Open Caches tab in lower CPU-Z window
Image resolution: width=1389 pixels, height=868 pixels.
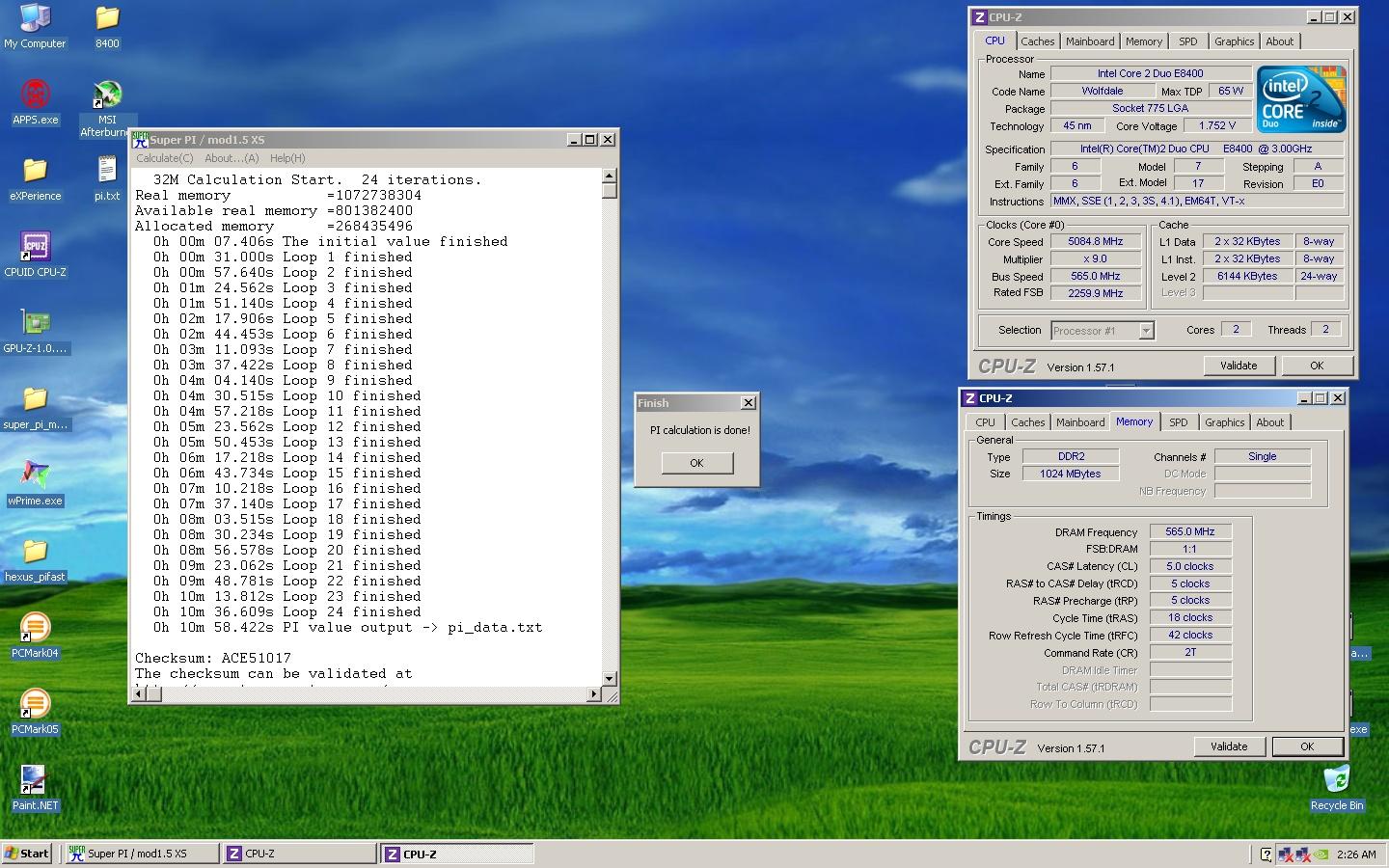1027,422
